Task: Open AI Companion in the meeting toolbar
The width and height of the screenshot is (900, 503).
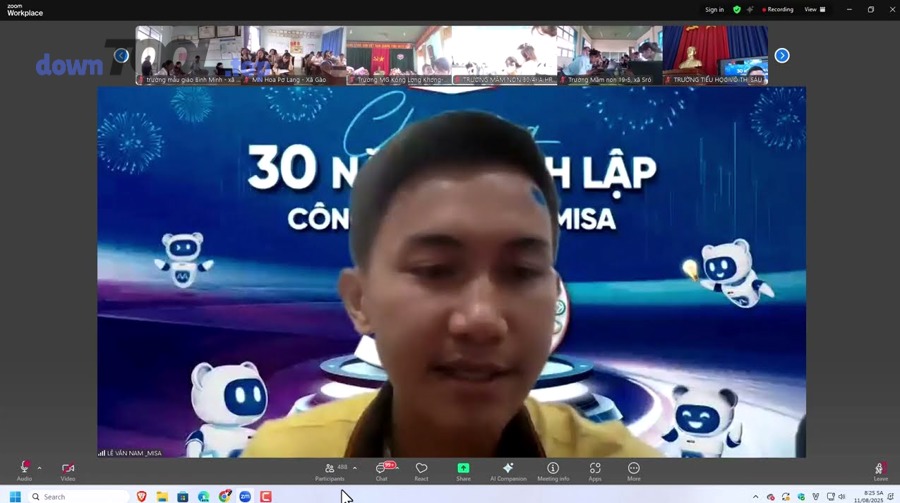Action: tap(508, 471)
